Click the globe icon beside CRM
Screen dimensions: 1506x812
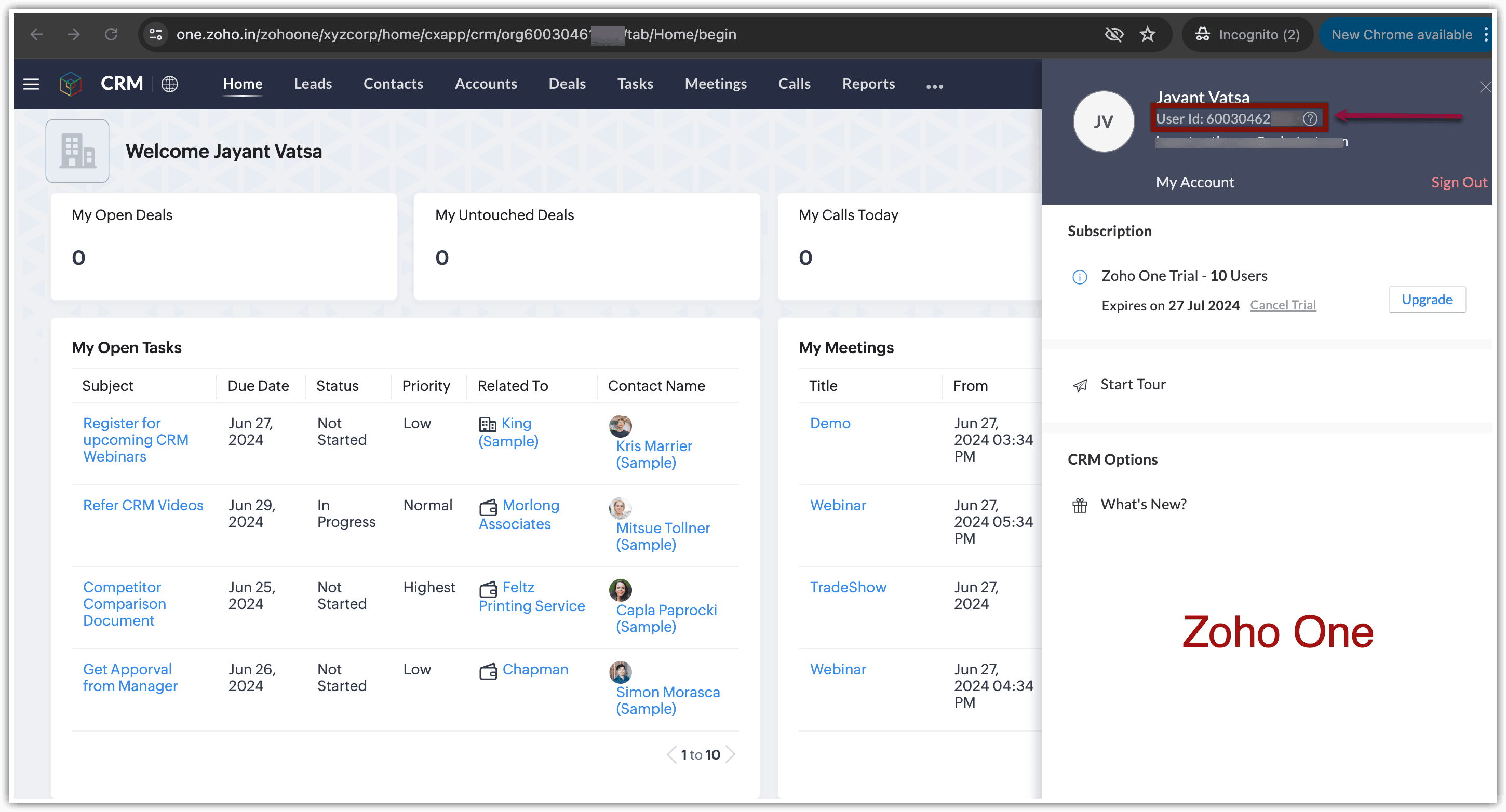click(x=169, y=84)
